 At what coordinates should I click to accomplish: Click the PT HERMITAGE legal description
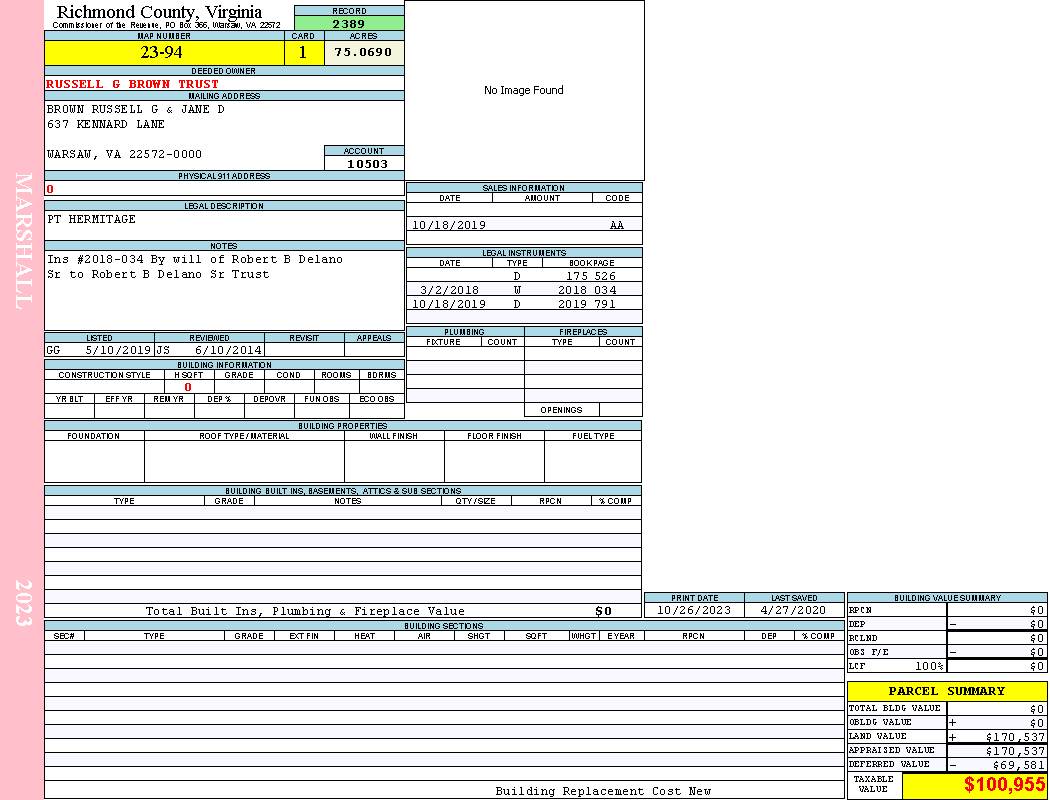pos(91,219)
